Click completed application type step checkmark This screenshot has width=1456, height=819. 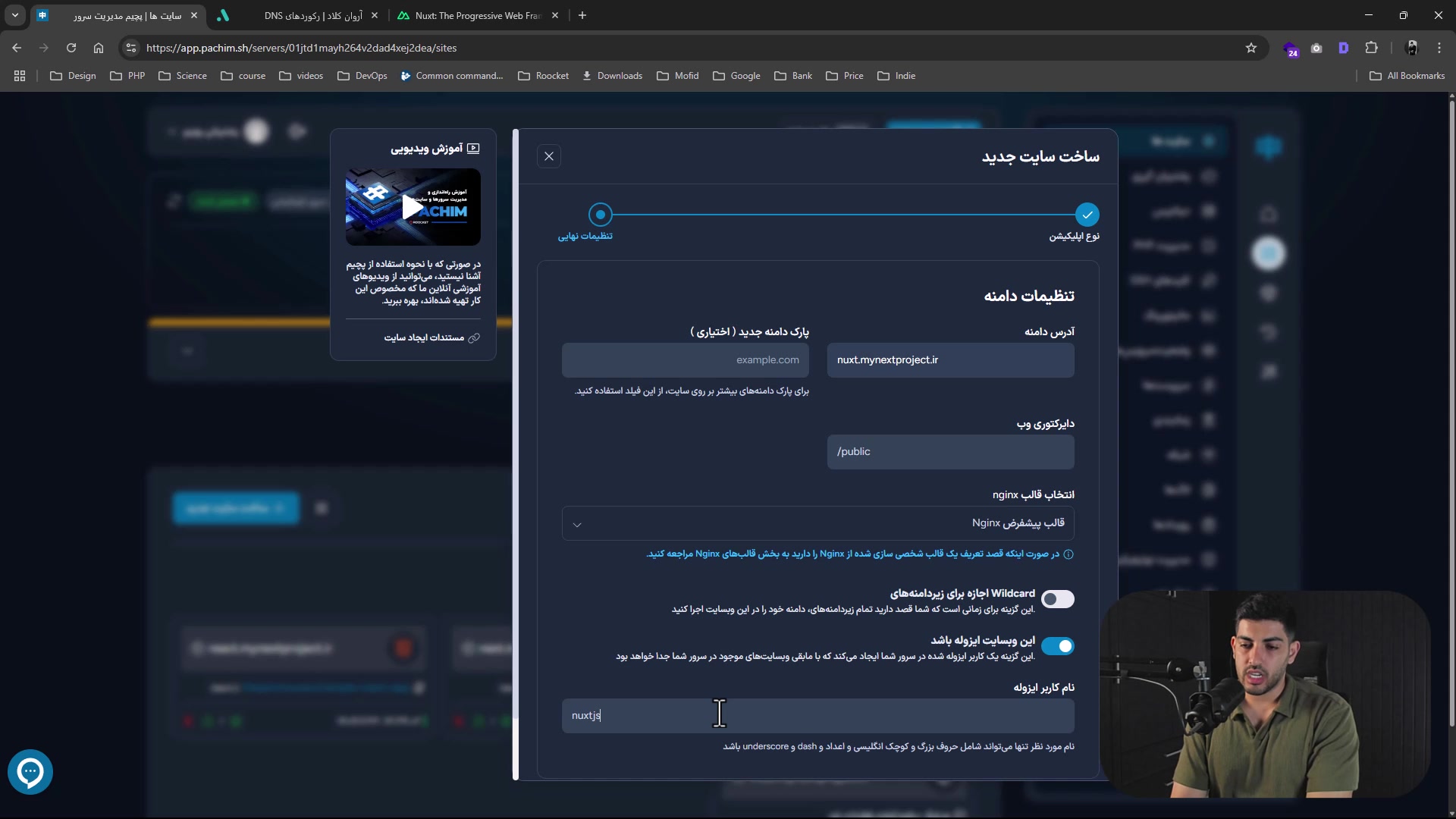(x=1087, y=215)
